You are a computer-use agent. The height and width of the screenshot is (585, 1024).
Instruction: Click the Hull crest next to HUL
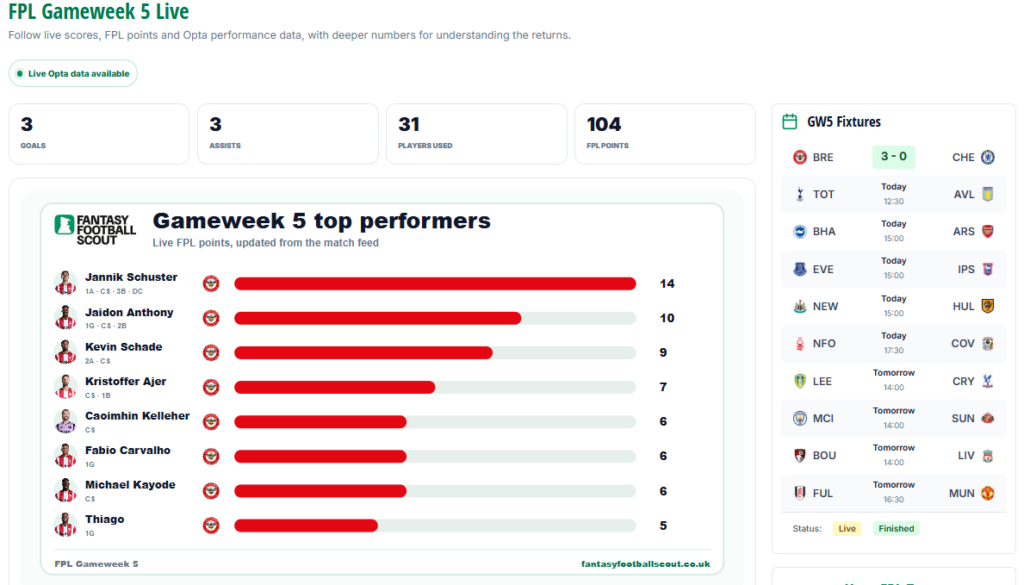tap(987, 306)
